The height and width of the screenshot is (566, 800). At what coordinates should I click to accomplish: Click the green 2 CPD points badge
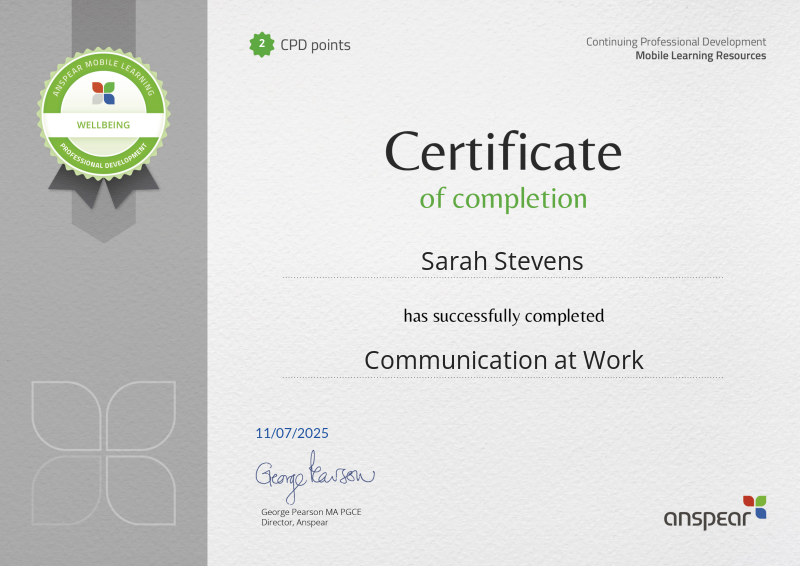[x=262, y=44]
